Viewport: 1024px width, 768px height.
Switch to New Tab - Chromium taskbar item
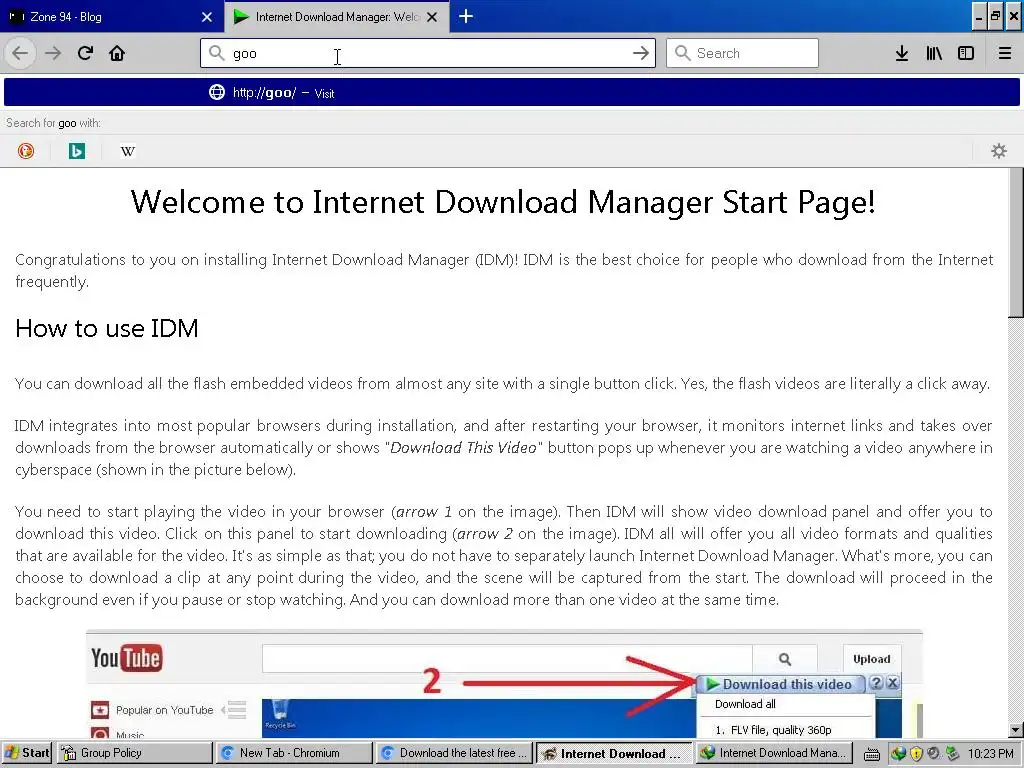click(295, 753)
